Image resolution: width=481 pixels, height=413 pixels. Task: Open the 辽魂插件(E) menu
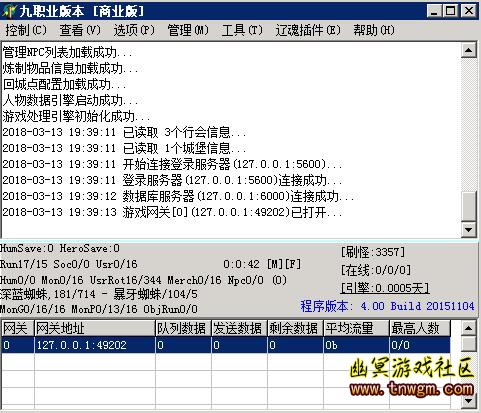[x=308, y=30]
